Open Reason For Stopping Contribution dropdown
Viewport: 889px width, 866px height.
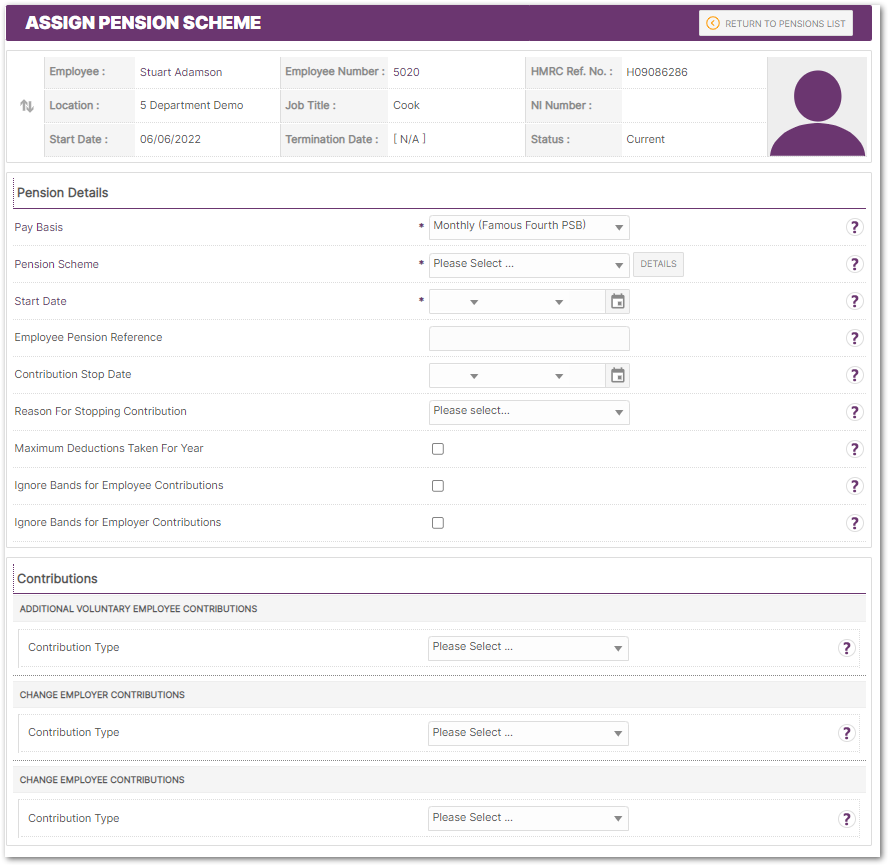529,411
